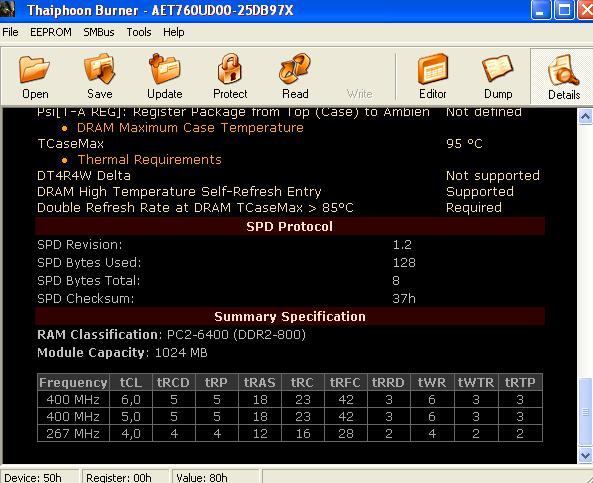Click the Thaiphoon Burner title bar icon

7,9
